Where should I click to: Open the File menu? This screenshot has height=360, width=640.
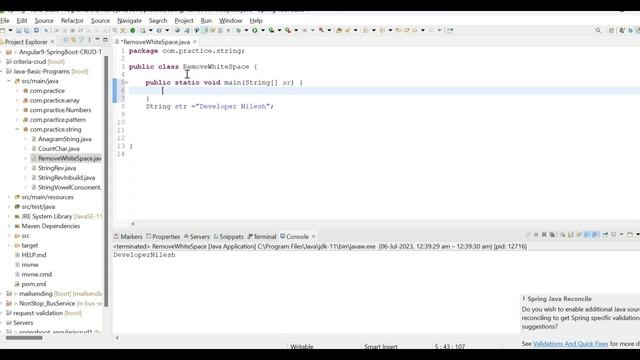(4, 20)
